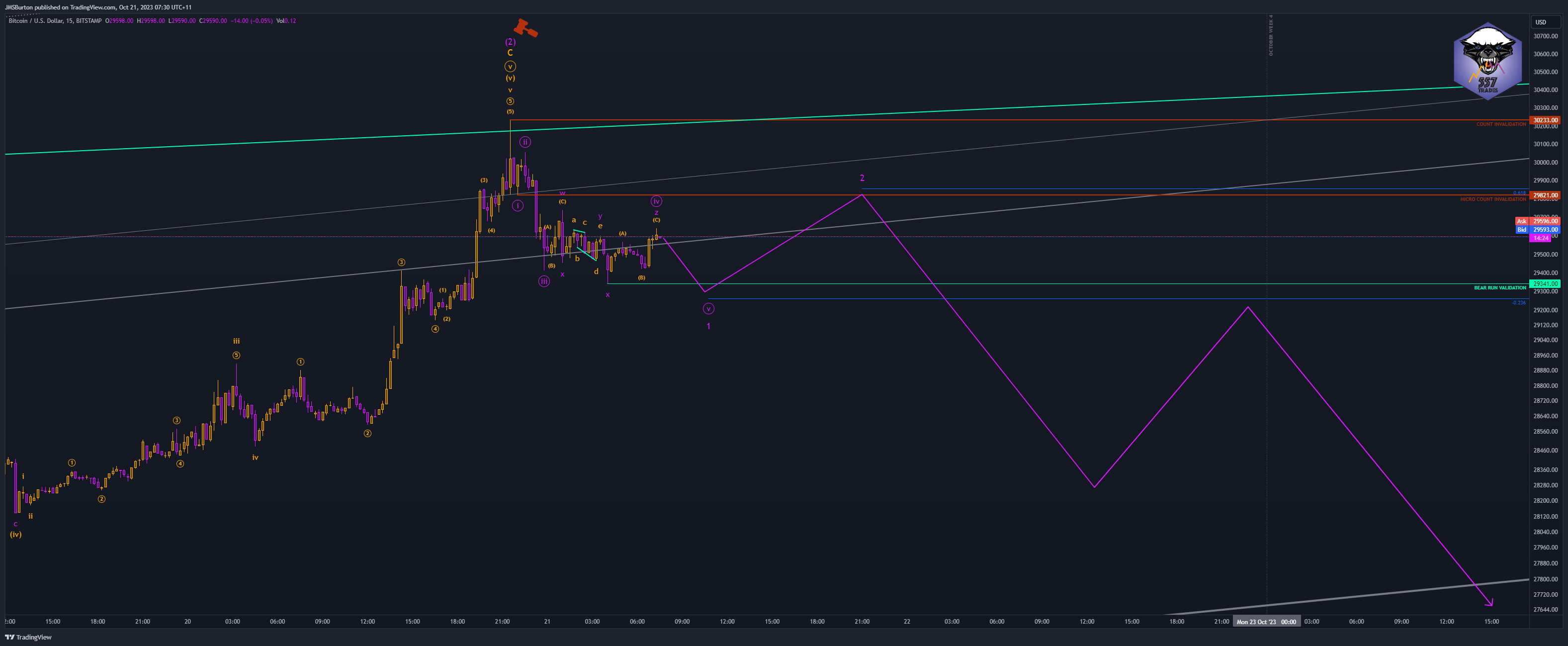Viewport: 1568px width, 646px height.
Task: Click the MICRO COUNT INVALIDATION label
Action: pos(1493,199)
